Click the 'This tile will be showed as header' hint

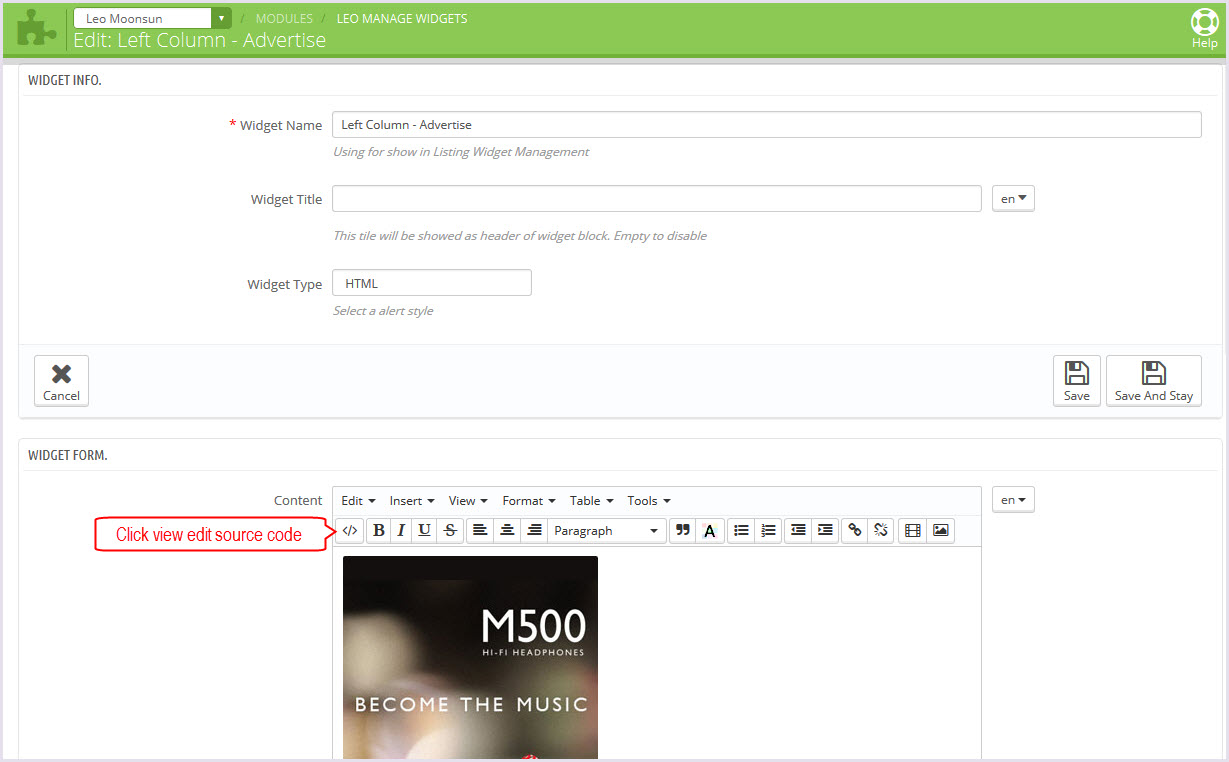tap(520, 236)
